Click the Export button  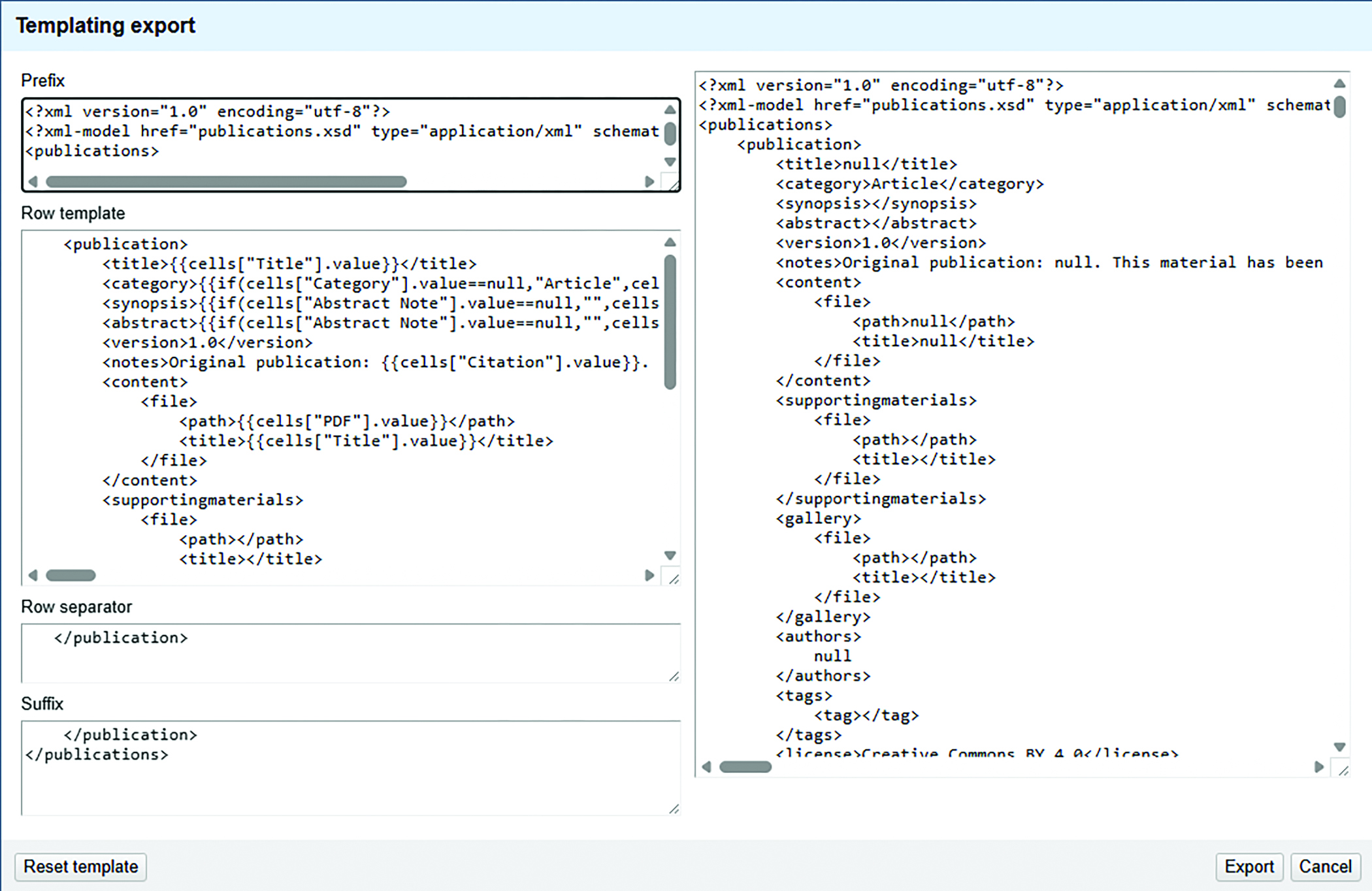point(1249,867)
